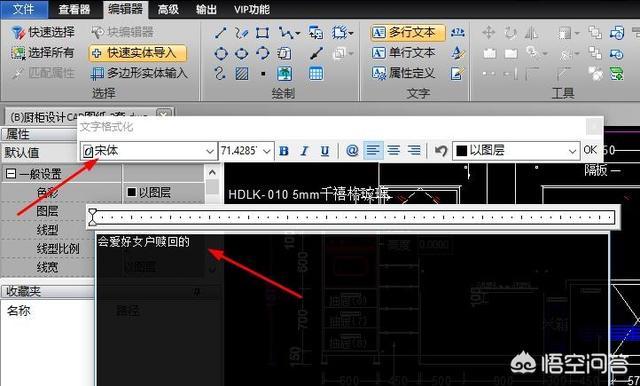The width and height of the screenshot is (640, 386).
Task: Toggle bold text formatting
Action: [x=284, y=151]
